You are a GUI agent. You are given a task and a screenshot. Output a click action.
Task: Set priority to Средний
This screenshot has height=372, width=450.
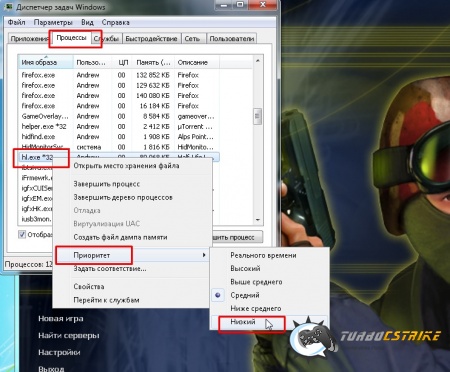[245, 295]
